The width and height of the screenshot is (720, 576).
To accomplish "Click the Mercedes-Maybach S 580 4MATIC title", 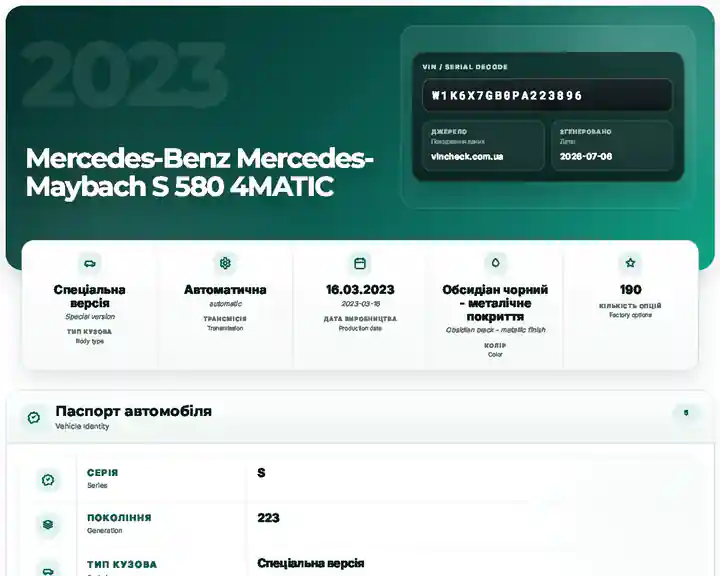I will (200, 172).
